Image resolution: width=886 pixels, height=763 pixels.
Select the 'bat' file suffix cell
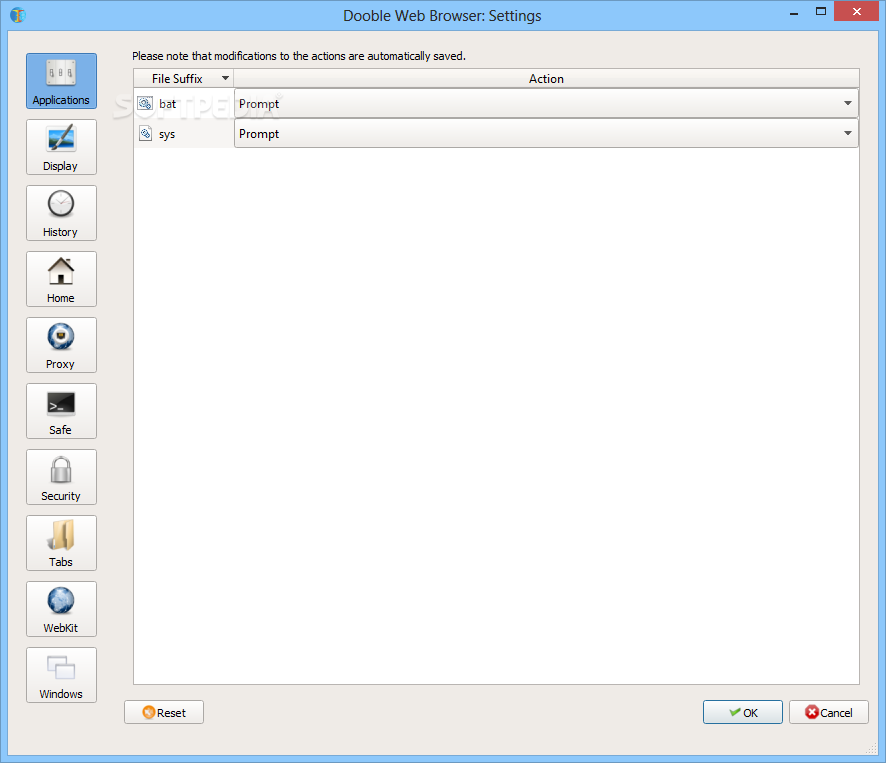click(184, 103)
